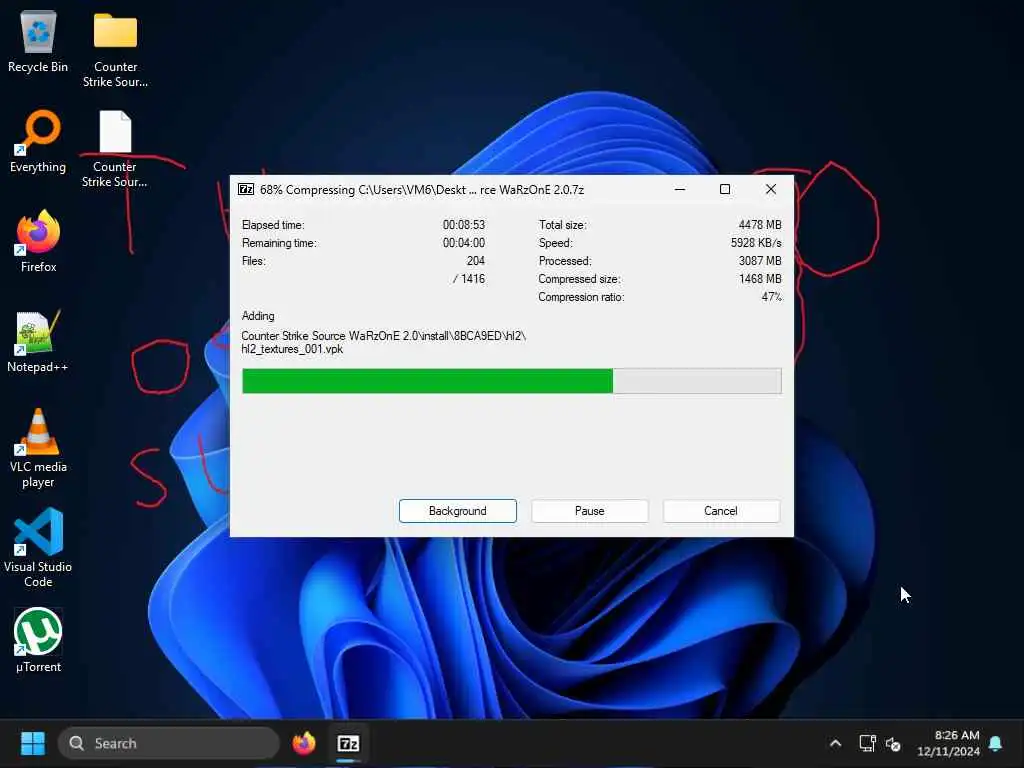Click the total size value 4478 MB
Screen dimensions: 1024x768
(x=760, y=225)
